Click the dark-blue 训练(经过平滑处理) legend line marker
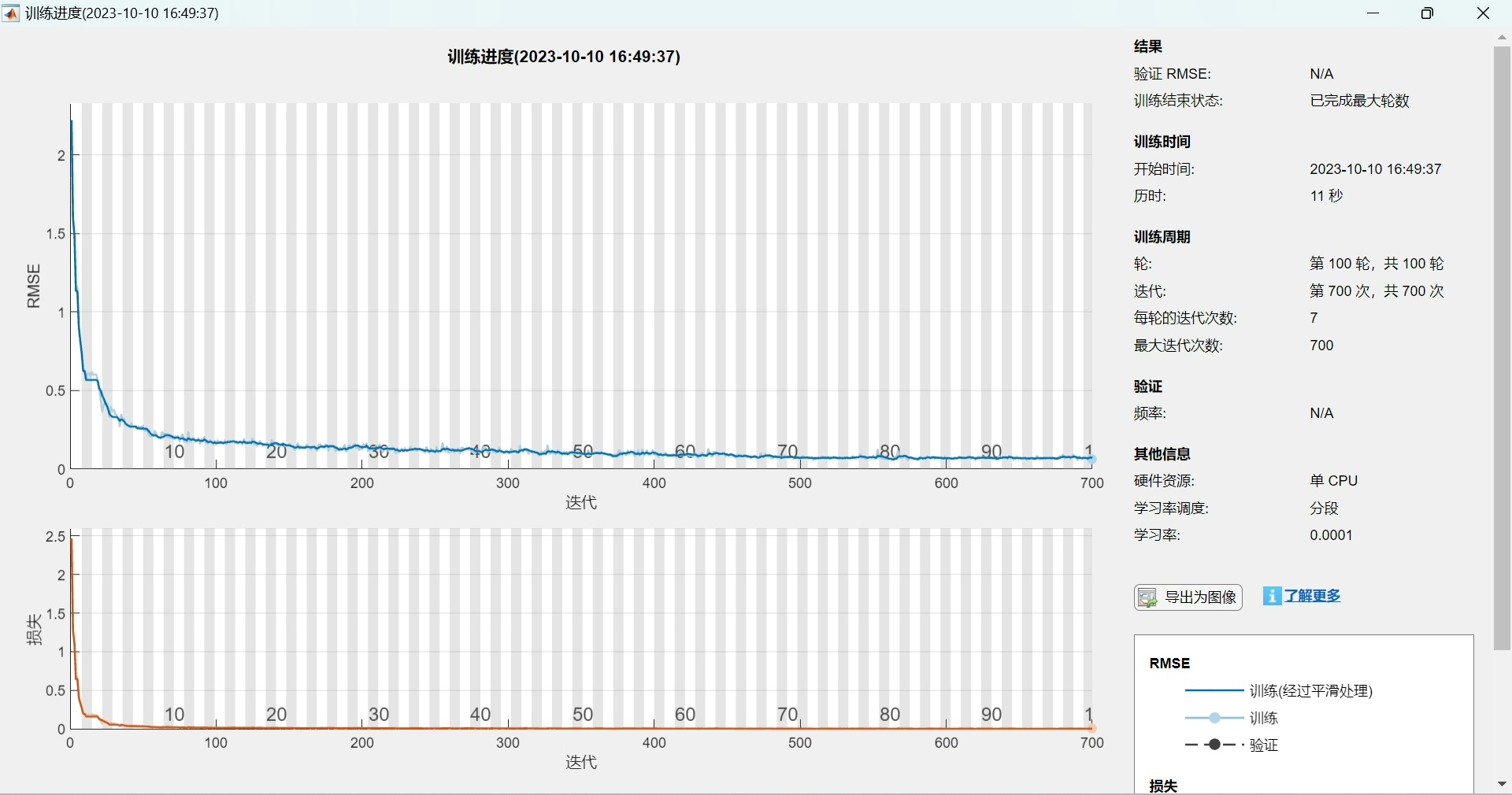Screen dimensions: 1512x795 1213,691
